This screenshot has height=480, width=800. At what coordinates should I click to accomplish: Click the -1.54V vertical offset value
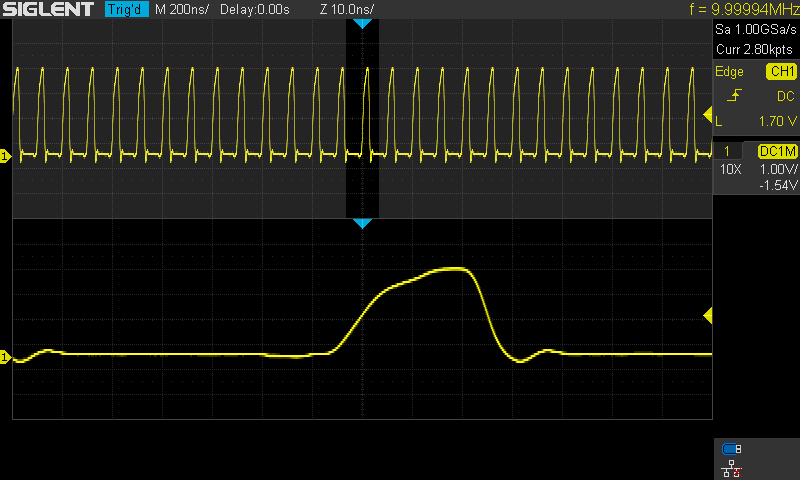[x=778, y=185]
